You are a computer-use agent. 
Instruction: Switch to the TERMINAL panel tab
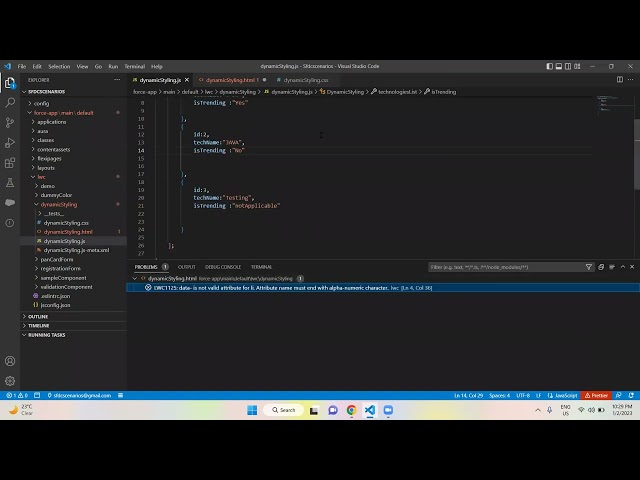click(262, 267)
